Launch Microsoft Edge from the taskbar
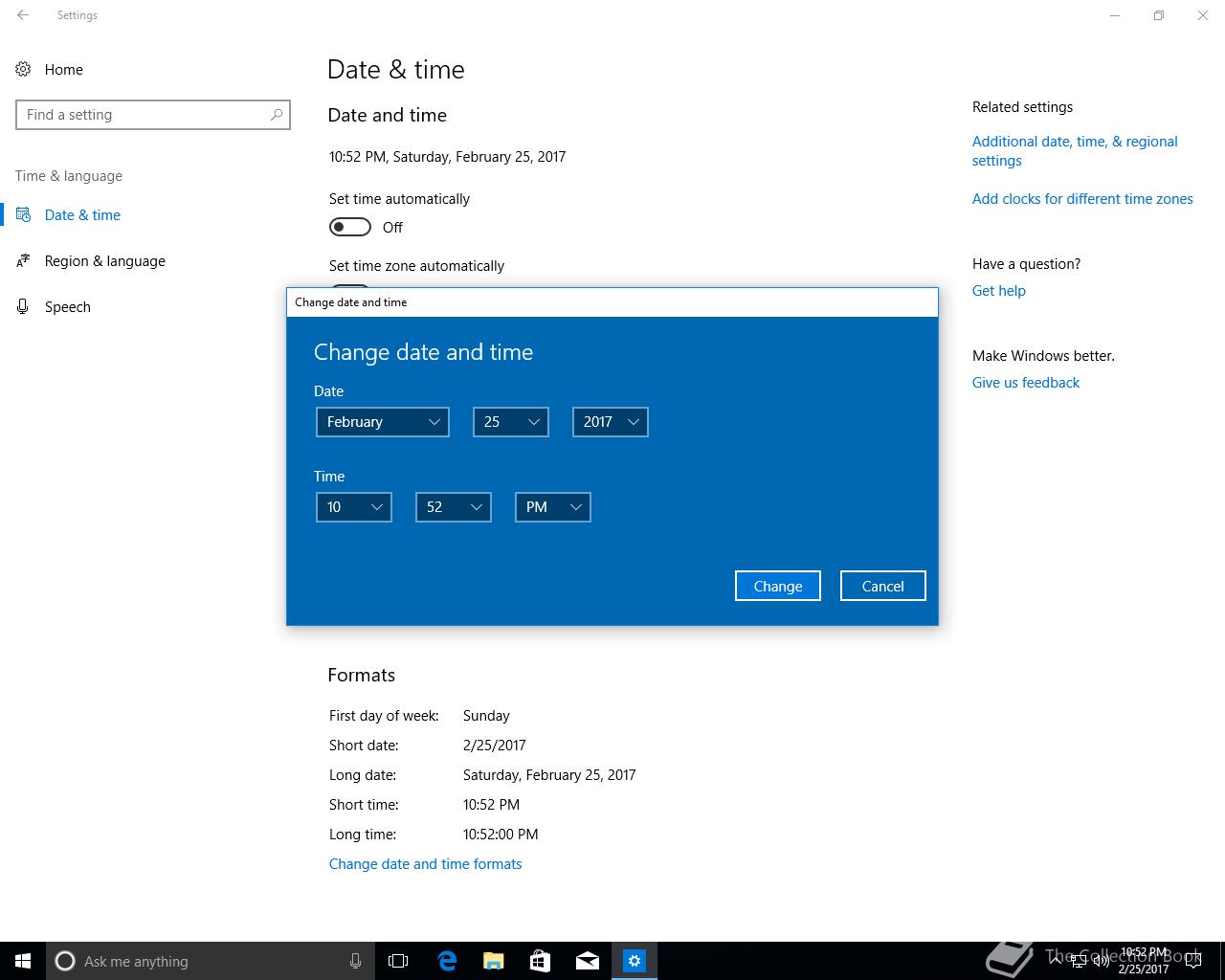 (x=446, y=961)
